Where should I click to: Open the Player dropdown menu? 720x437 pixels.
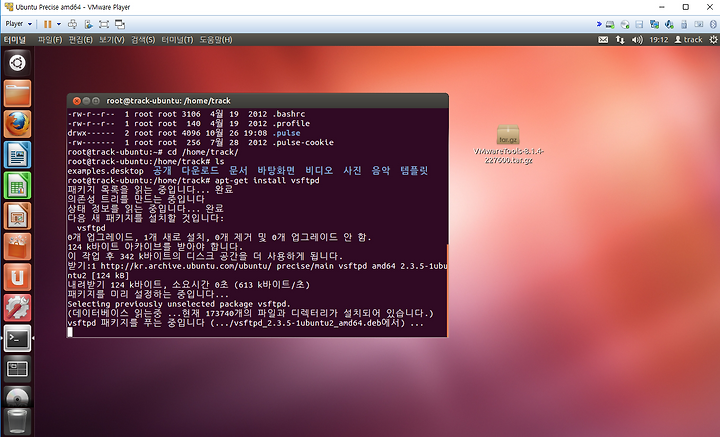19,24
